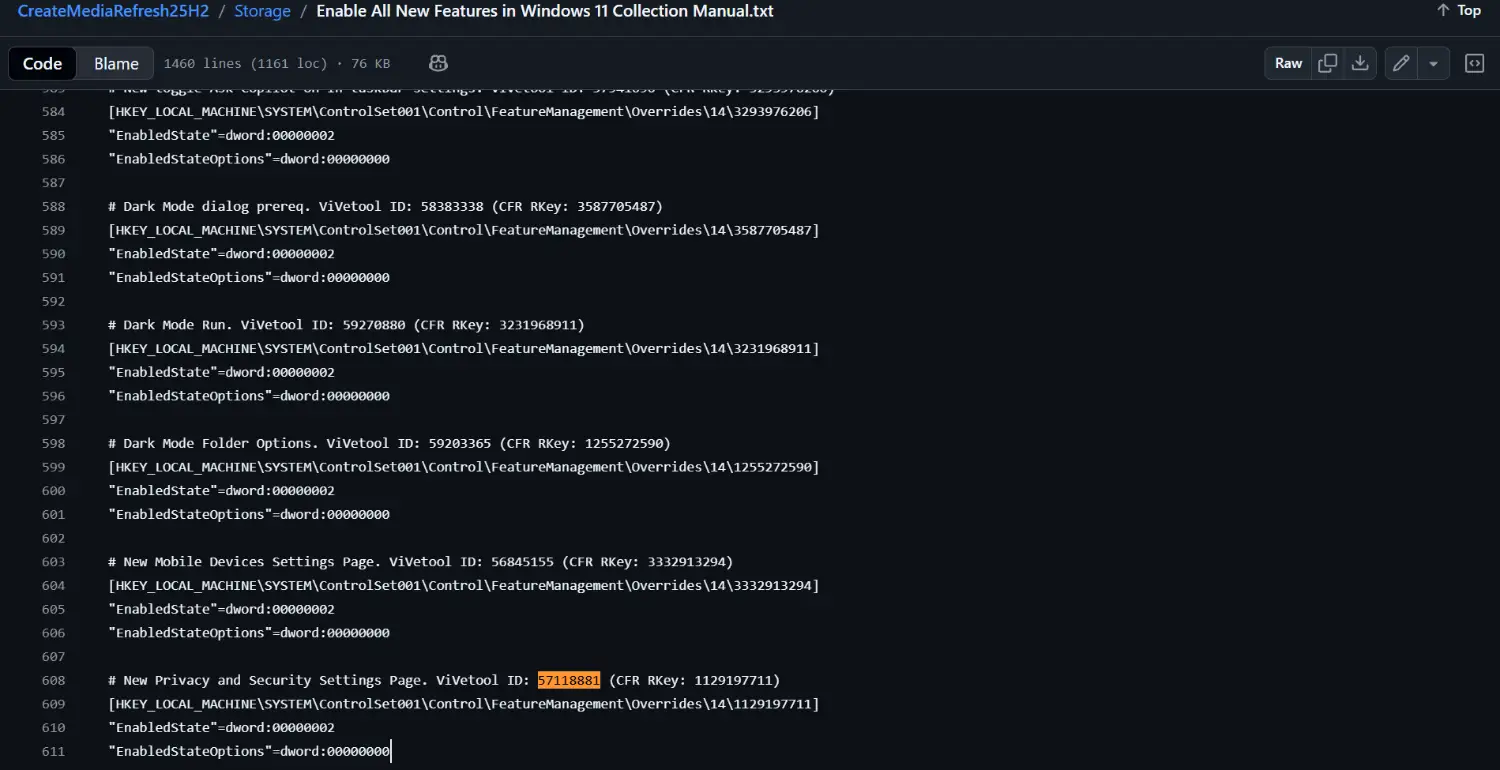Click registry key ending in 1255272590
The width and height of the screenshot is (1500, 770).
click(464, 467)
